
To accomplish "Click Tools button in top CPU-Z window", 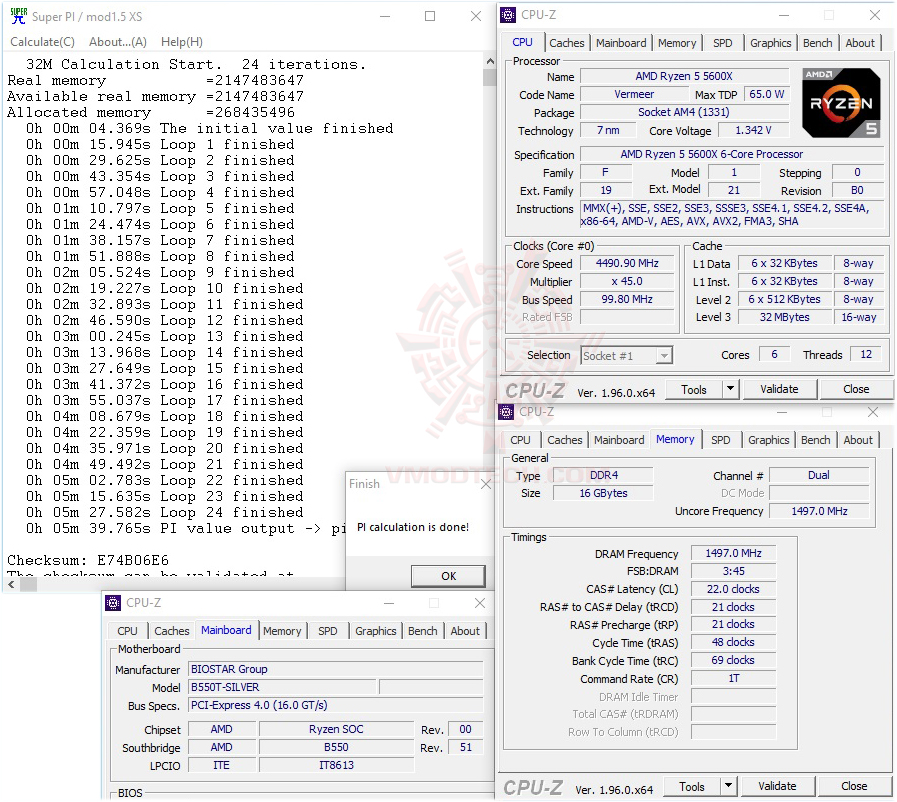I will 694,390.
